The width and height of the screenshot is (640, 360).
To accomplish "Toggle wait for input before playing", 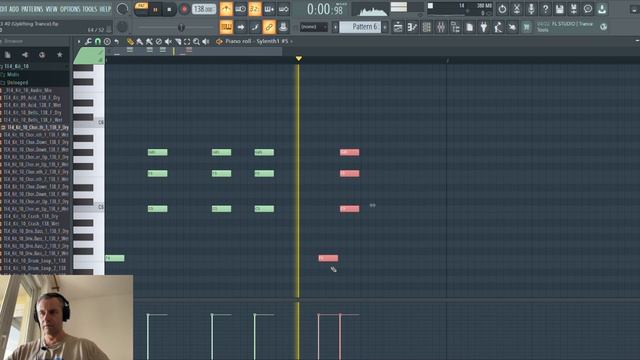I will [x=240, y=9].
